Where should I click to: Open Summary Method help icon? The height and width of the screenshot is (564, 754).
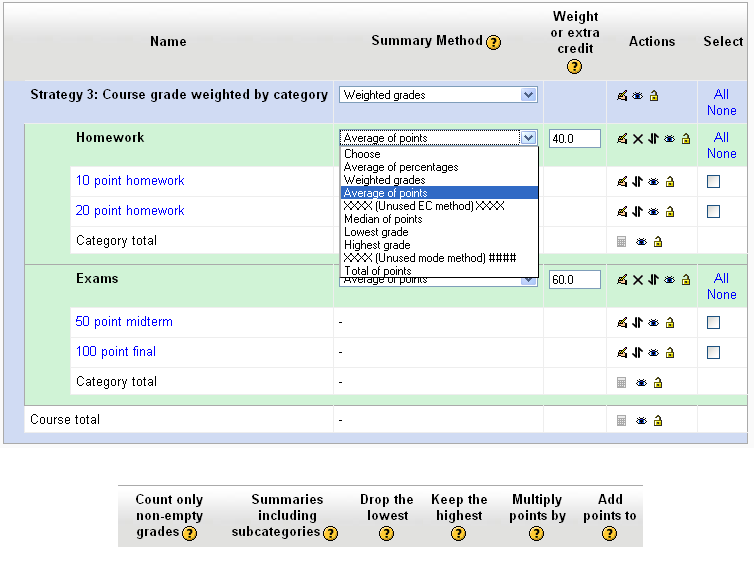click(493, 43)
